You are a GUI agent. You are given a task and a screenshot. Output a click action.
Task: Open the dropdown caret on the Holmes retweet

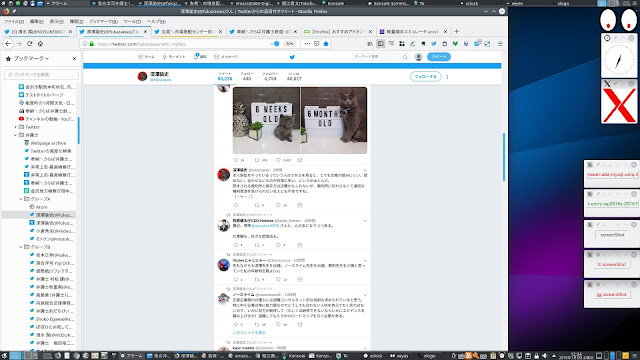pos(365,221)
